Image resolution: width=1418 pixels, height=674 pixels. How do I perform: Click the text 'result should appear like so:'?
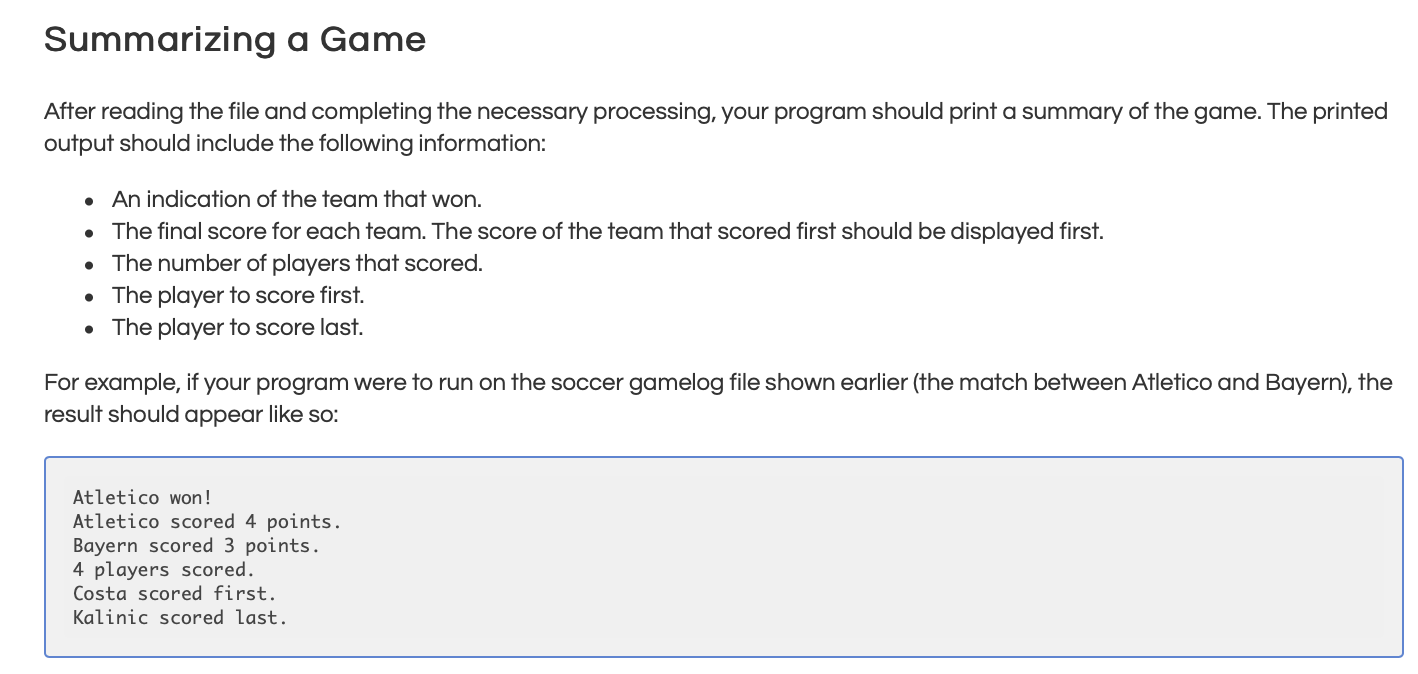click(x=191, y=414)
